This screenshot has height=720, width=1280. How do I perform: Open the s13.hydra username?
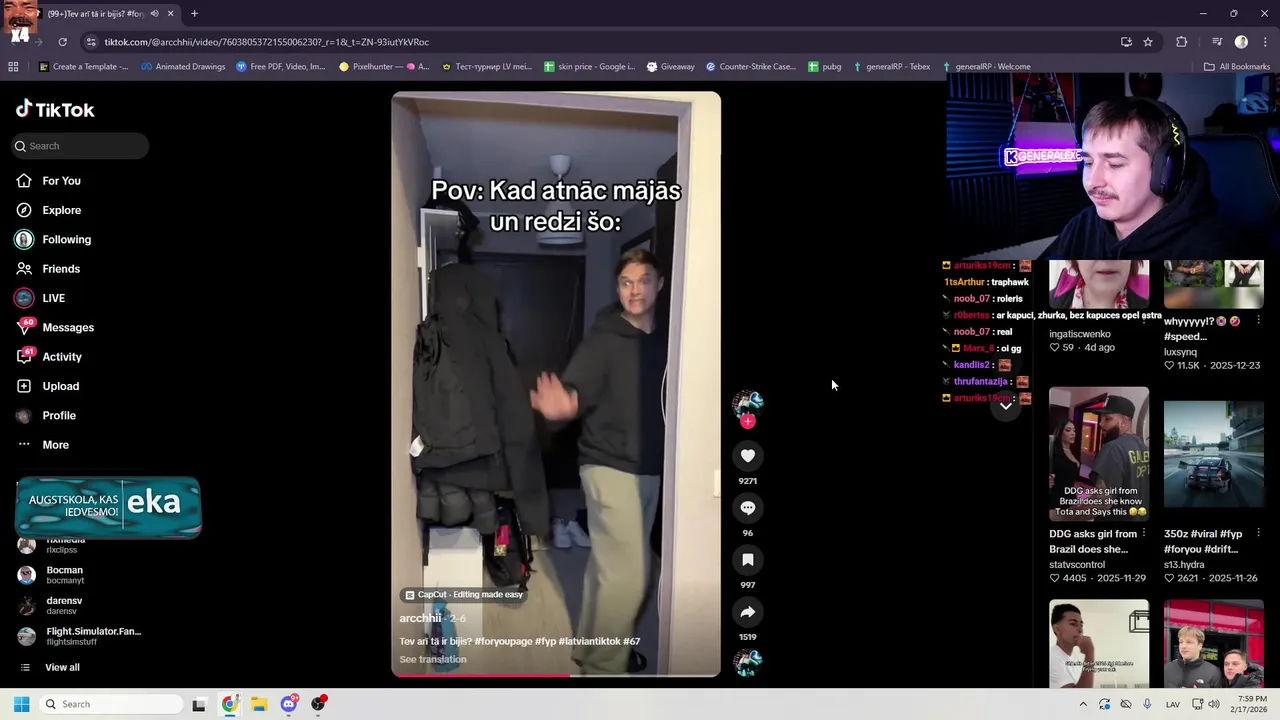[x=1184, y=565]
